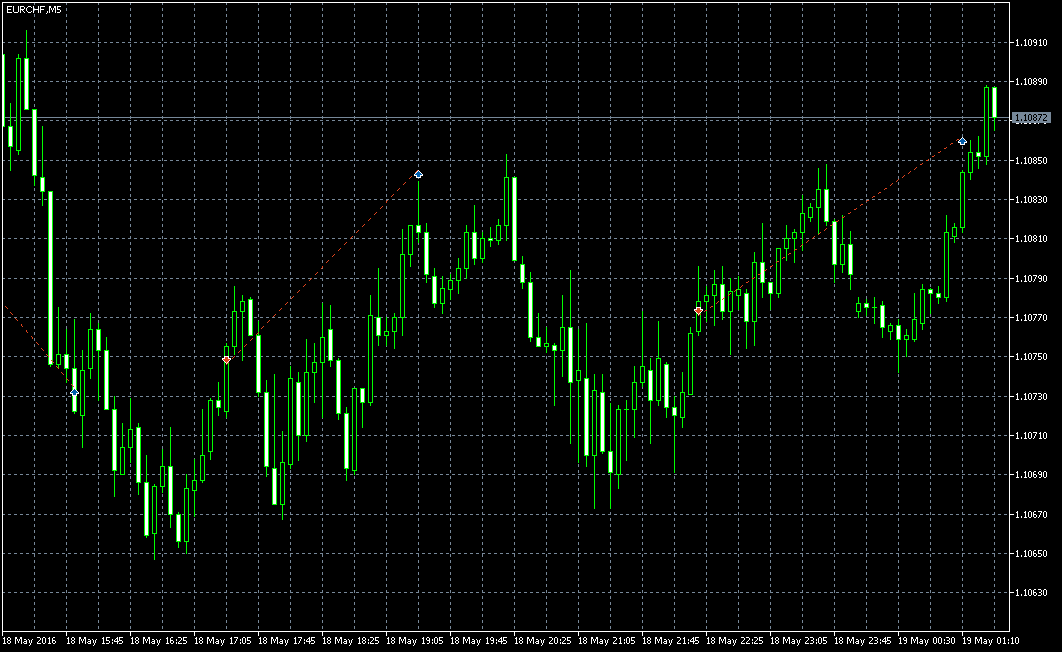Click the 1.10770 price scale label
1062x652 pixels.
(1031, 318)
